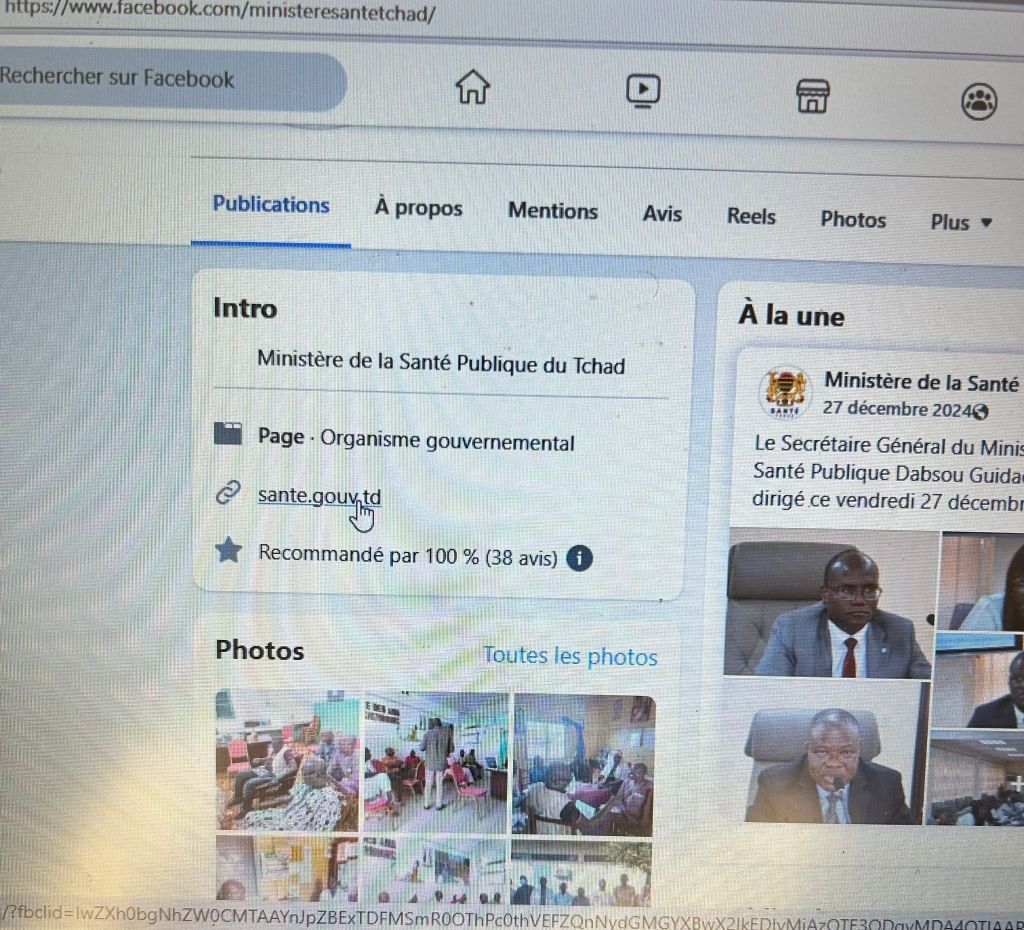Click the globe audience icon beside post date
This screenshot has height=930, width=1024.
point(980,411)
